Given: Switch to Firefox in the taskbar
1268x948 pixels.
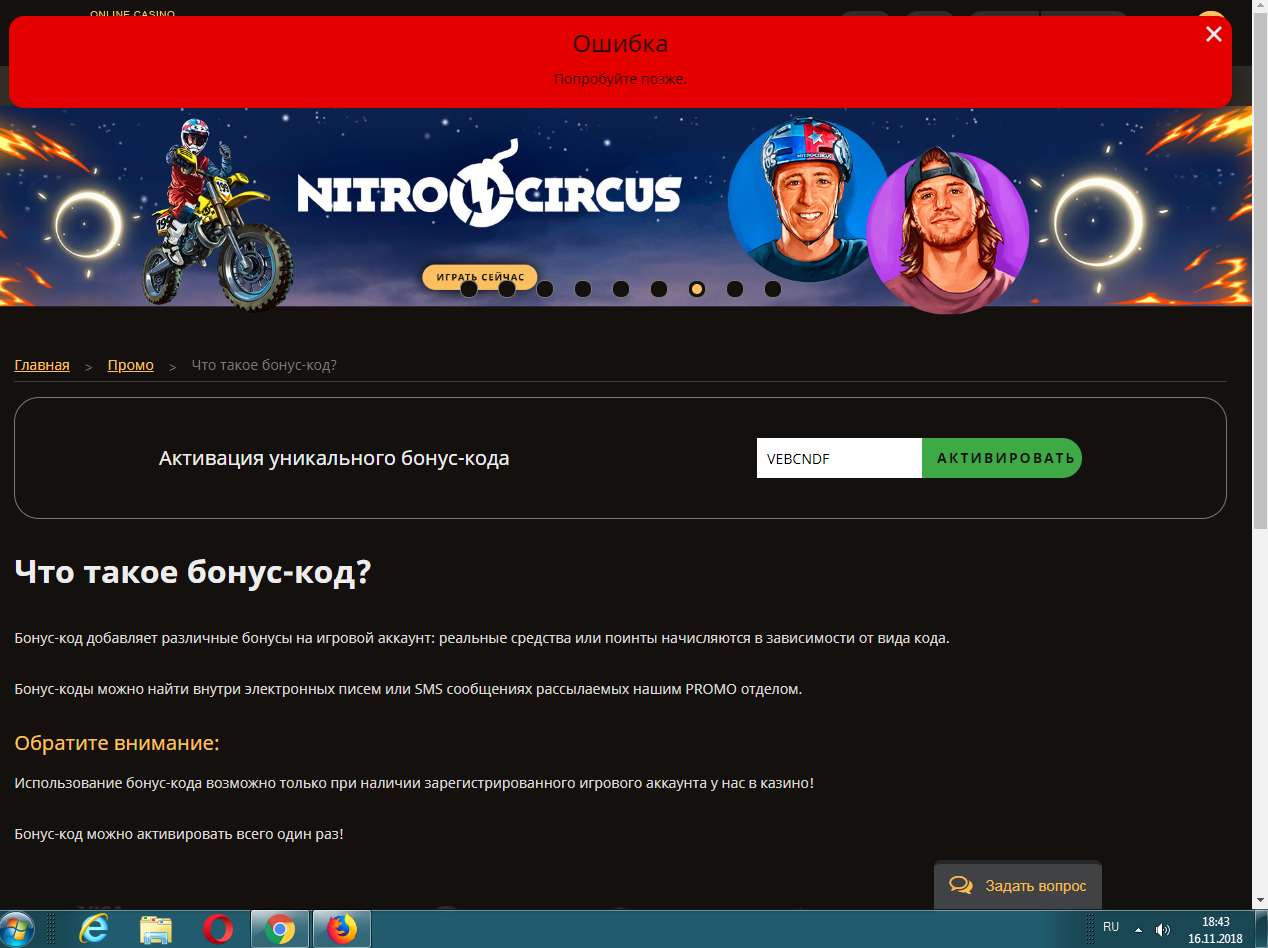Looking at the screenshot, I should coord(342,929).
